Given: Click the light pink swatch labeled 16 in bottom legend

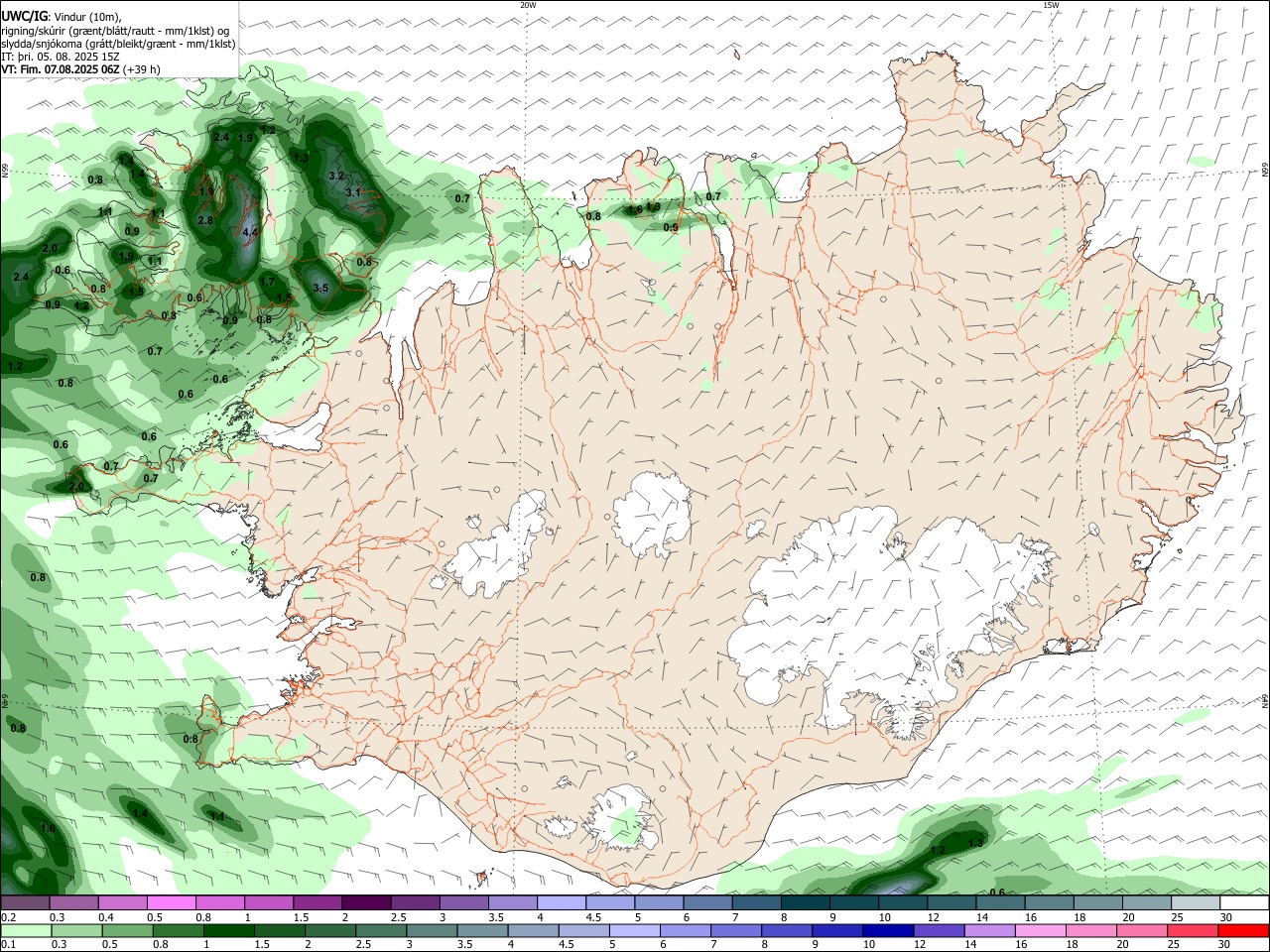Looking at the screenshot, I should pyautogui.click(x=1040, y=931).
